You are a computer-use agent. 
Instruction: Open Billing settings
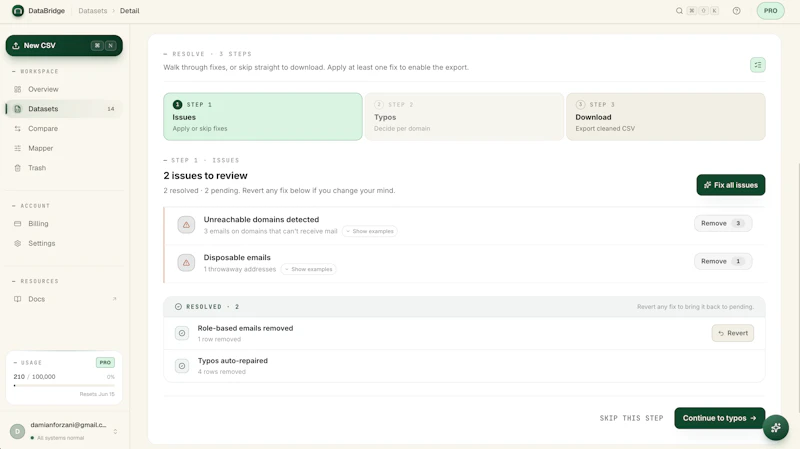(64, 223)
